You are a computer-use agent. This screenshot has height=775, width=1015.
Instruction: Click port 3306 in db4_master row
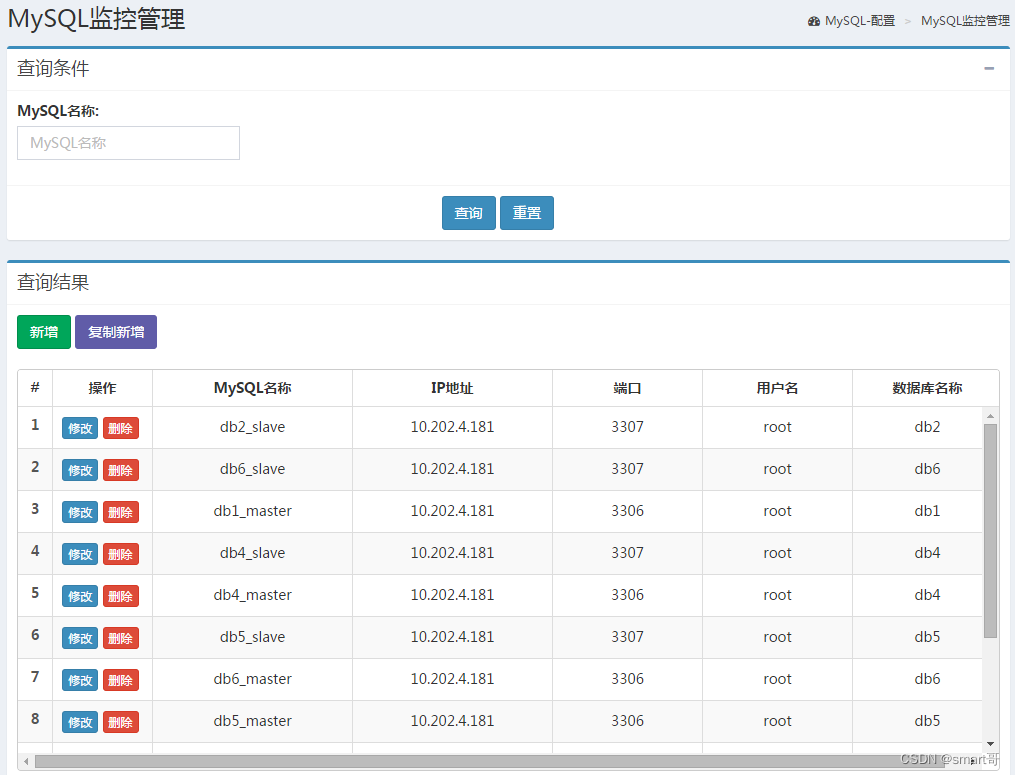[x=627, y=595]
